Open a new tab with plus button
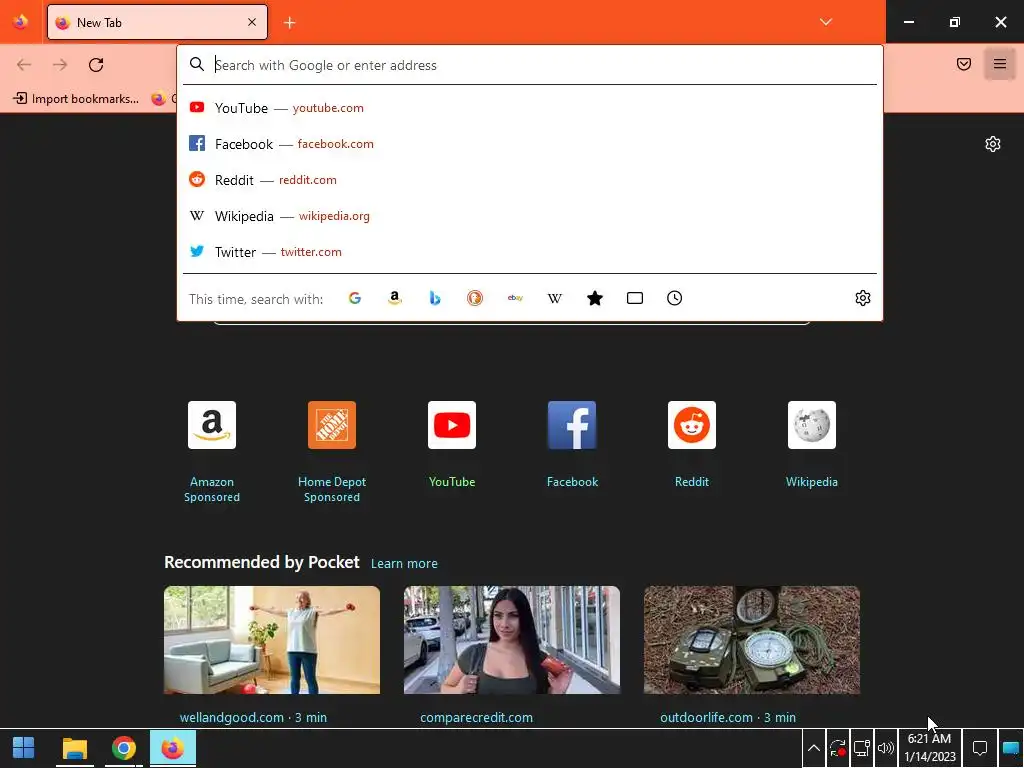Image resolution: width=1024 pixels, height=768 pixels. [x=290, y=23]
